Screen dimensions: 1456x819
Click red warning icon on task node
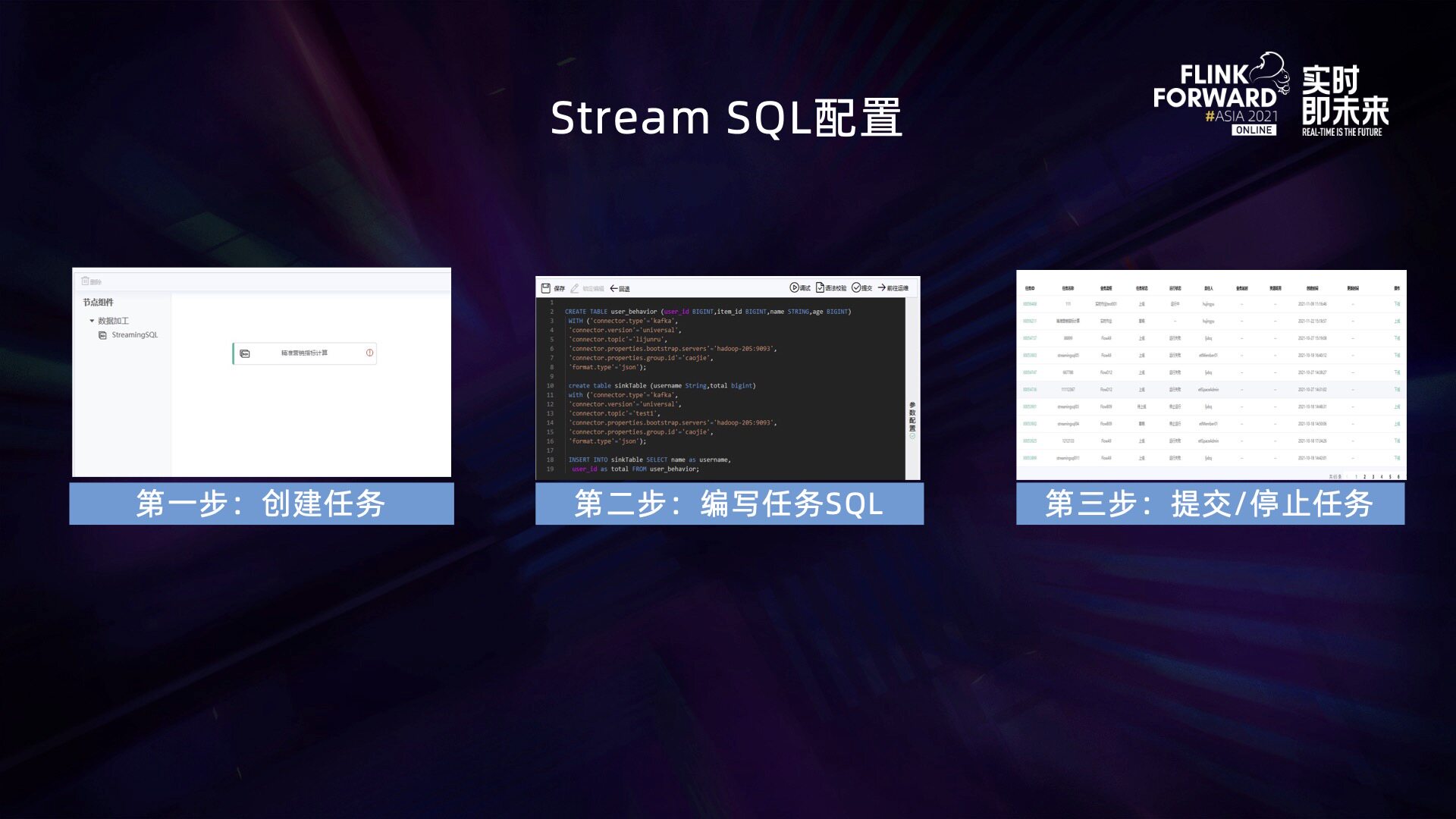(369, 353)
